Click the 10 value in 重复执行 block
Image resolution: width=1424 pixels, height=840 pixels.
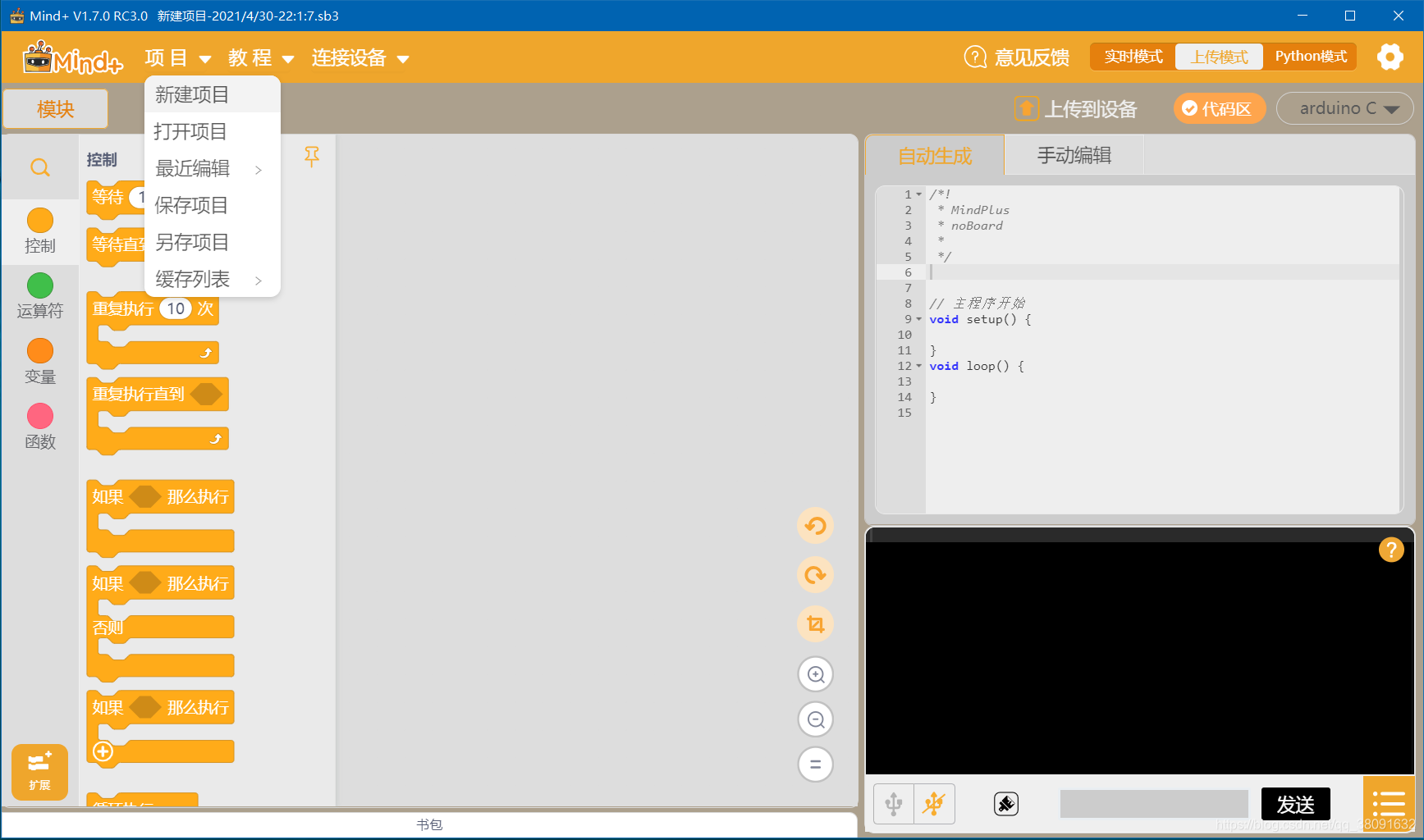click(x=176, y=308)
